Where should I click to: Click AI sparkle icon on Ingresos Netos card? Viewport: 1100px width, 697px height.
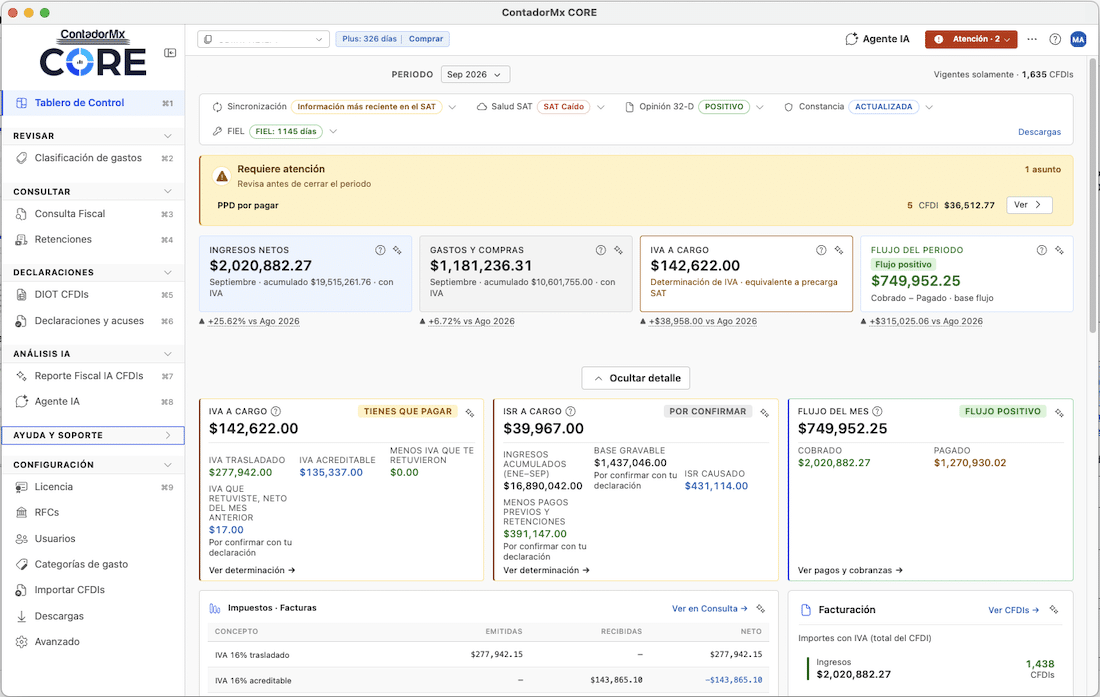(x=397, y=250)
